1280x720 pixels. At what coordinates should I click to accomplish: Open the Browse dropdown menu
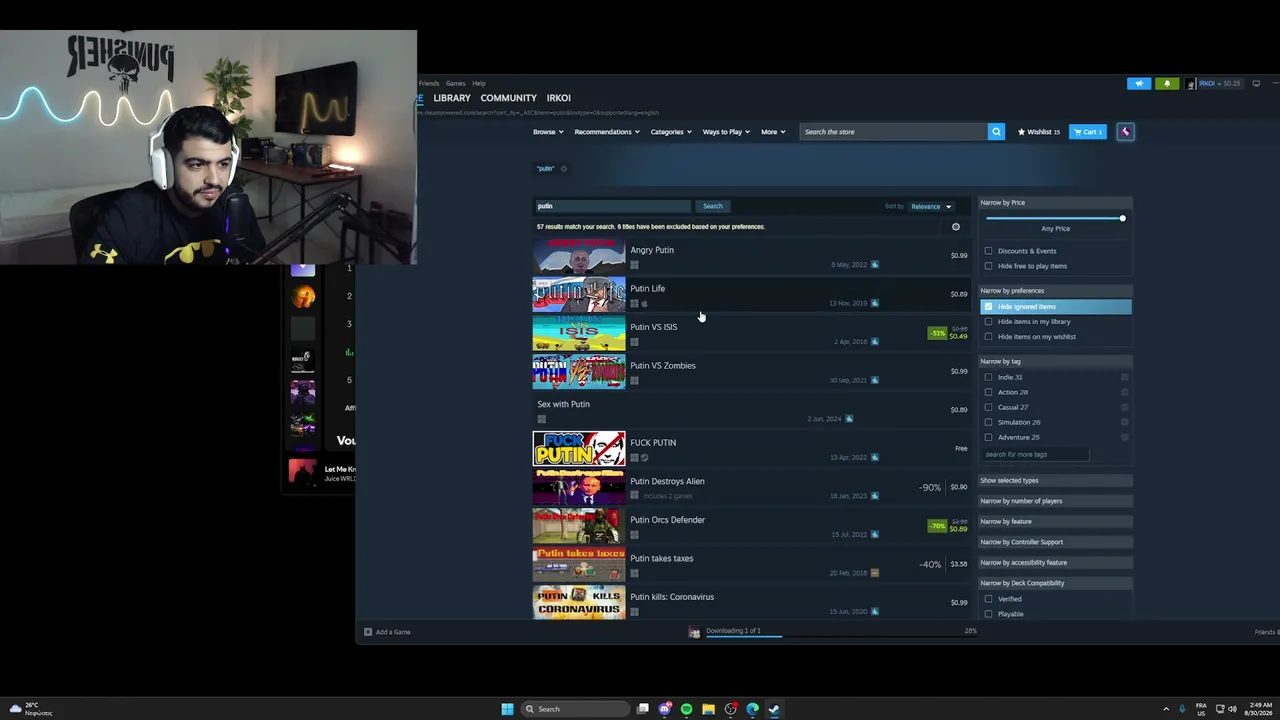548,132
